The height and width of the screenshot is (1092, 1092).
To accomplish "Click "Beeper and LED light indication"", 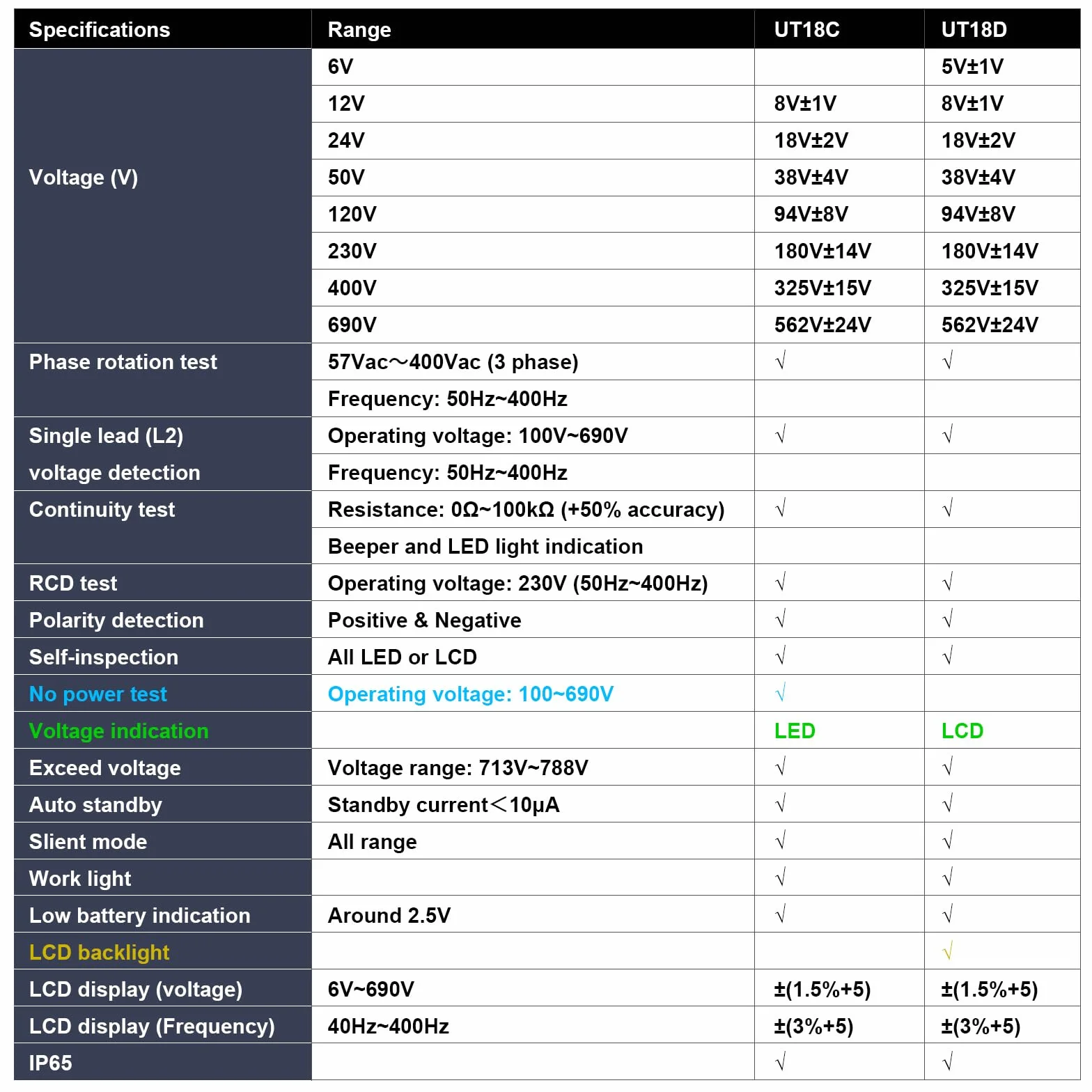I will [485, 547].
